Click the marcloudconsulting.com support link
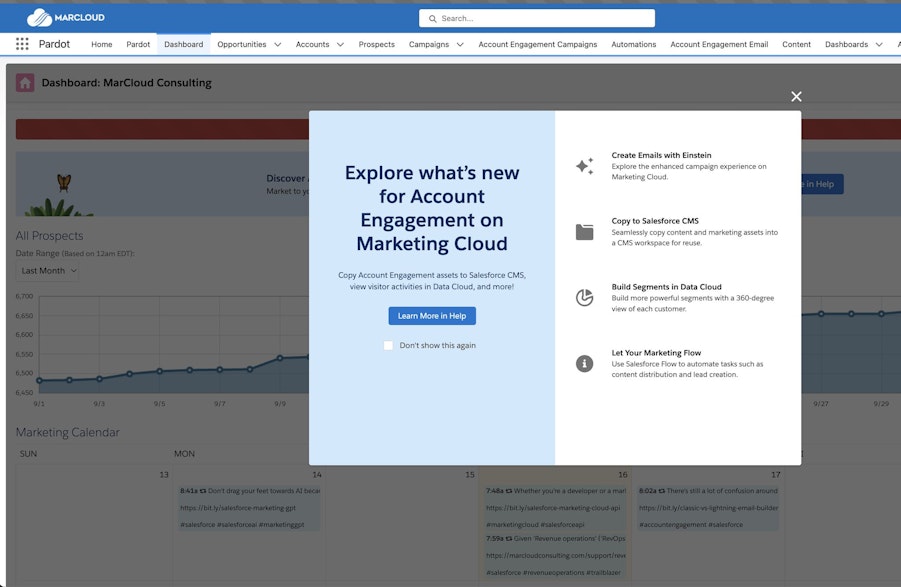 click(555, 555)
